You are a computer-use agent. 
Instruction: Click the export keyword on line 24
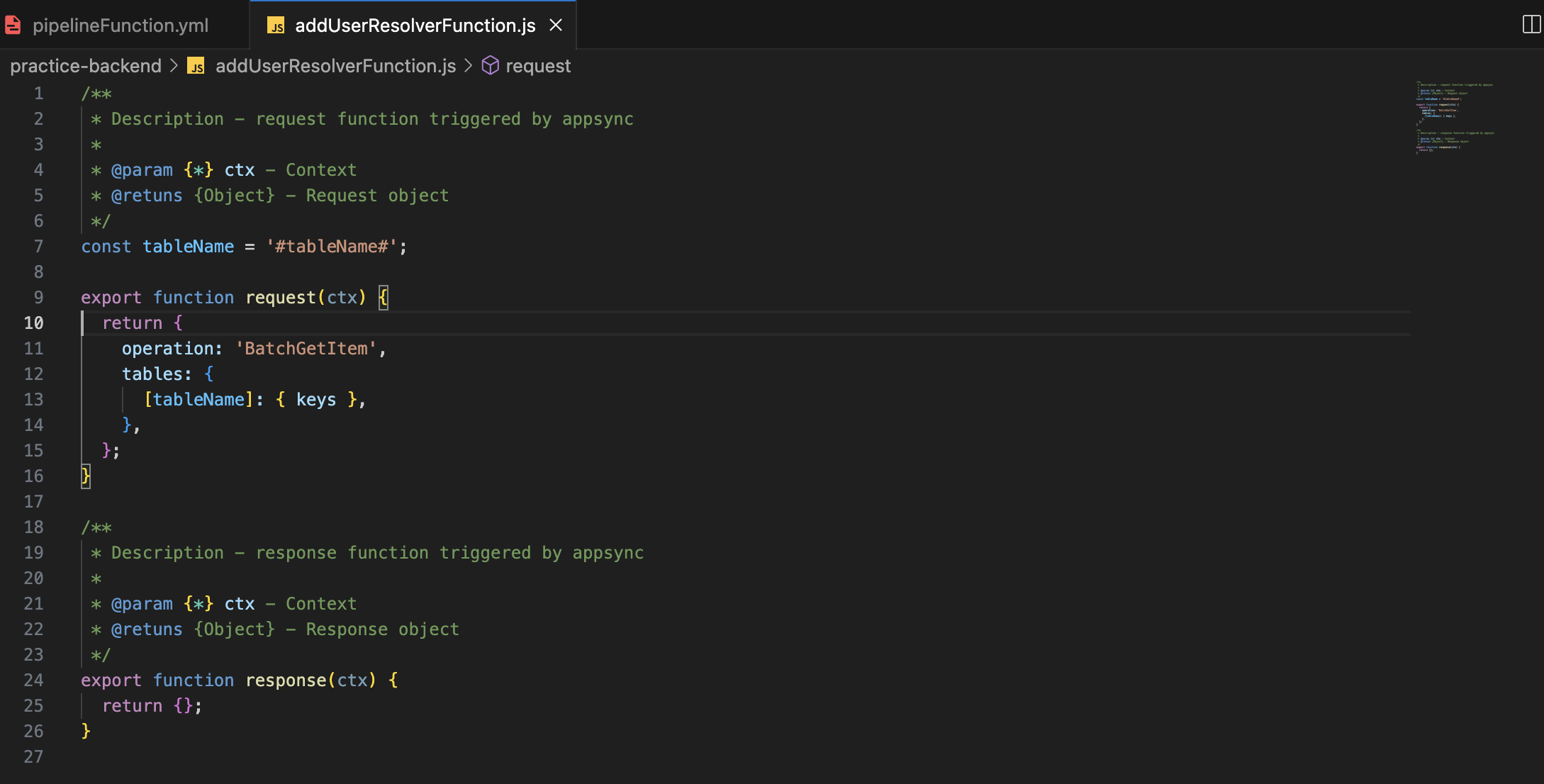tap(111, 680)
